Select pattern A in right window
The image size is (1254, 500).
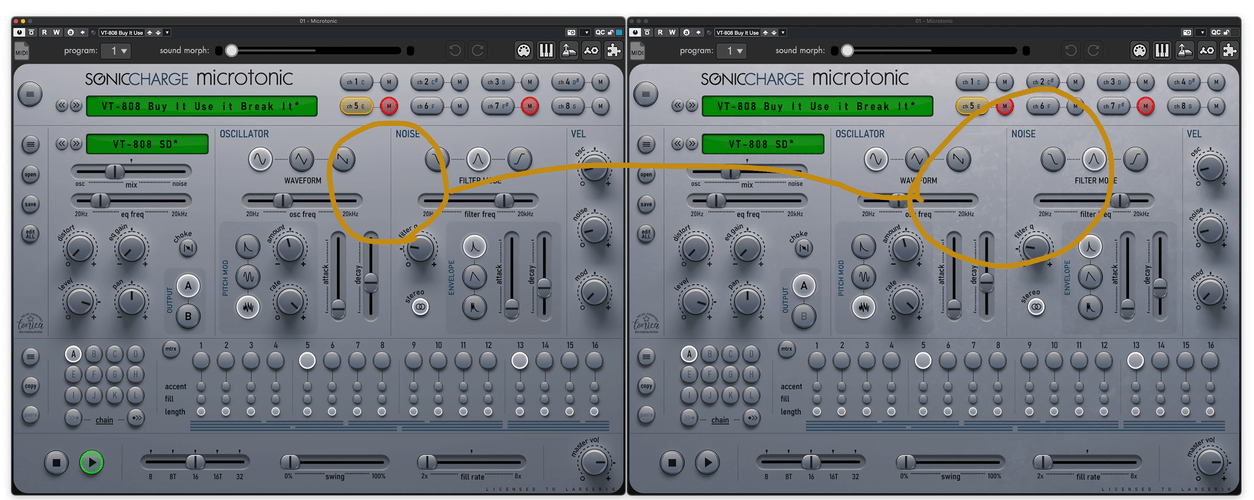[x=689, y=353]
